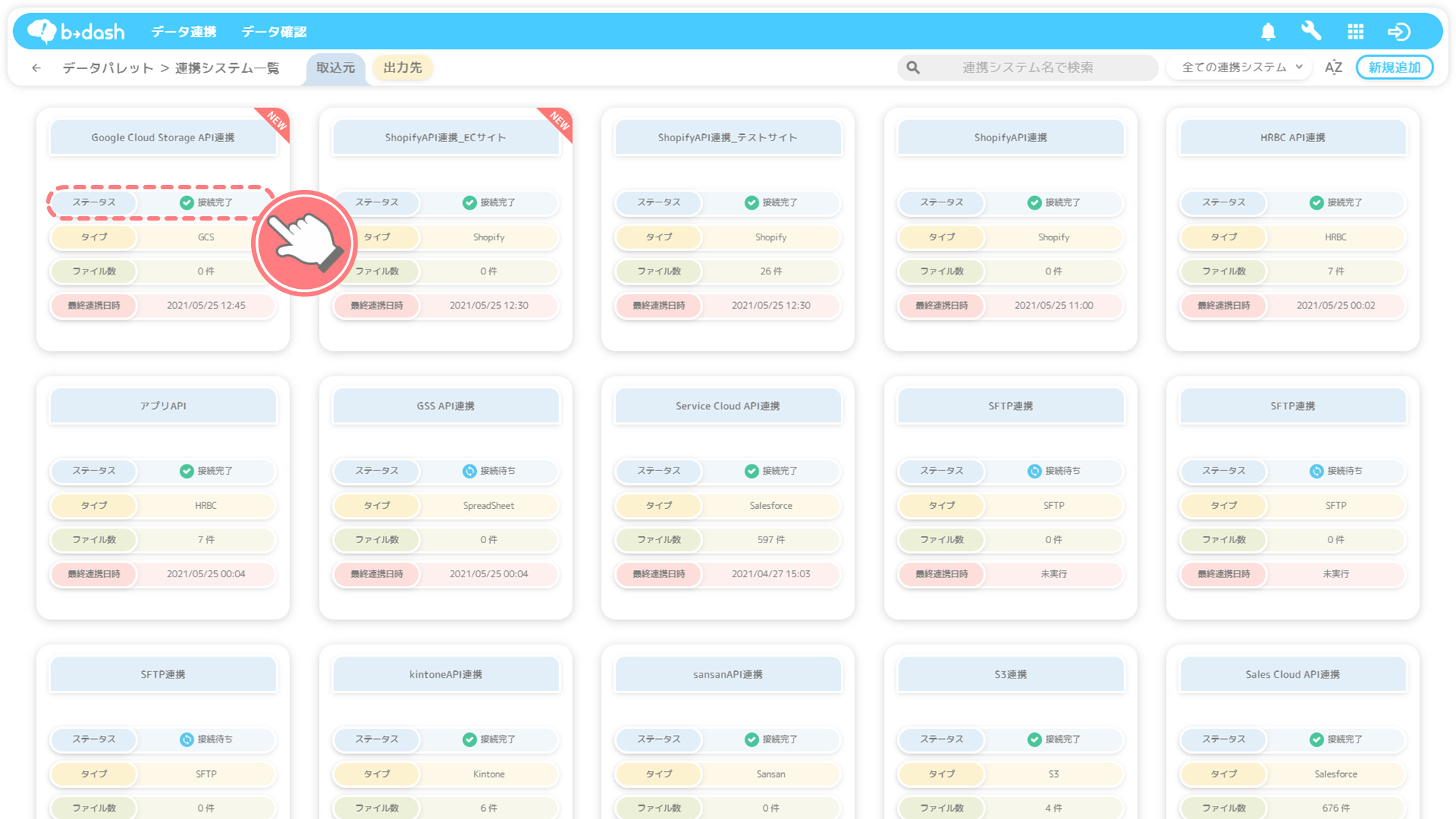Open the apps grid icon
Screen dimensions: 1456x819
click(x=1356, y=31)
